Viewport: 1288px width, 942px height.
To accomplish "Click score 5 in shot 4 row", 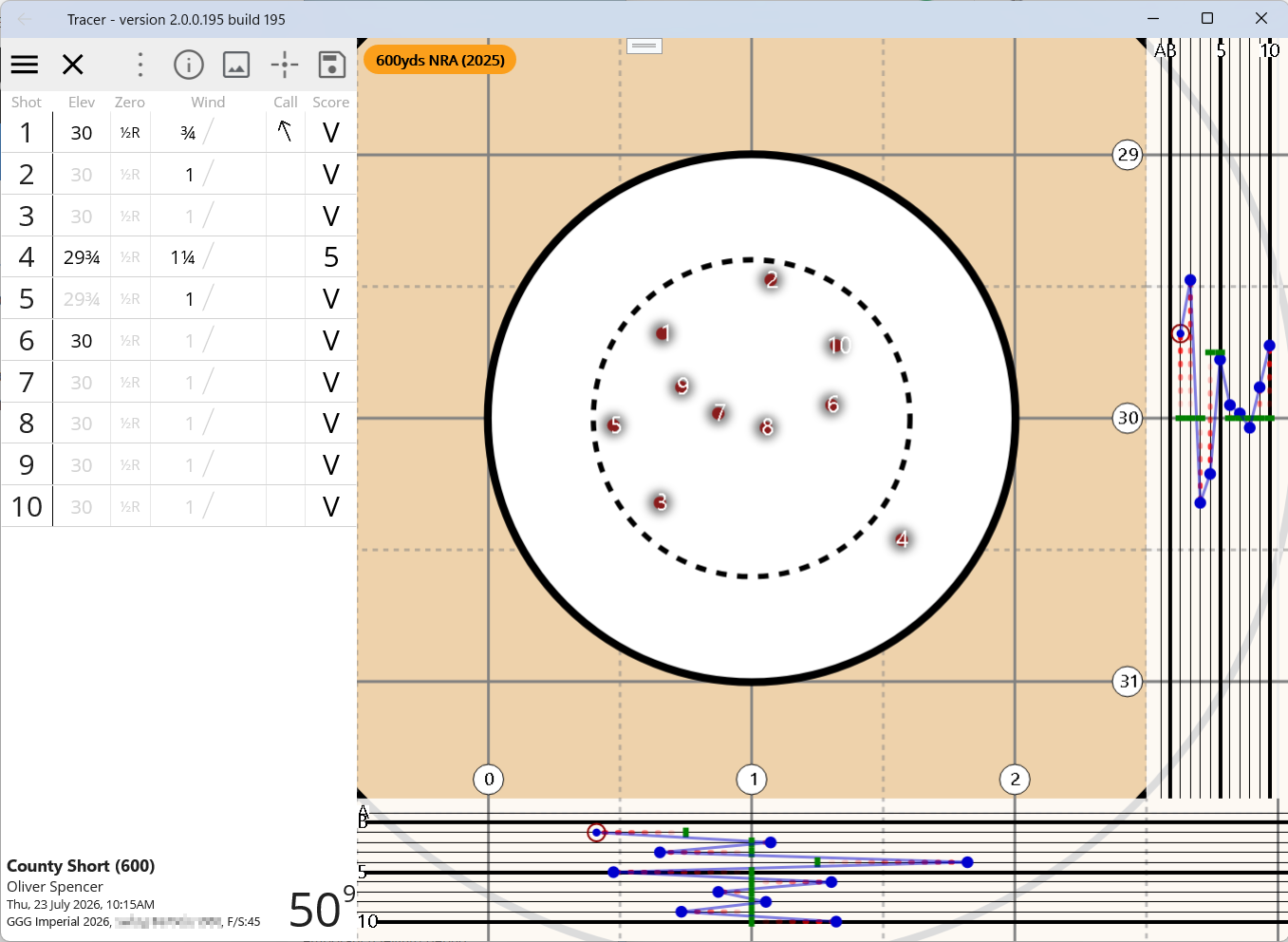I will pos(330,257).
